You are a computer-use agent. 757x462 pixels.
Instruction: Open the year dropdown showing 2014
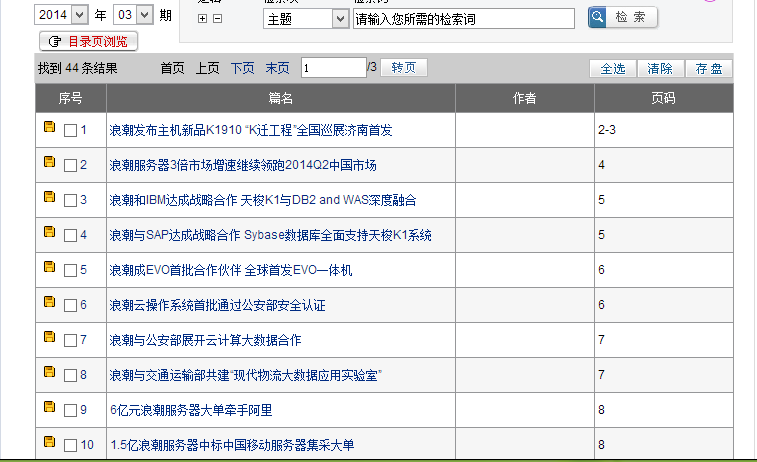coord(61,15)
